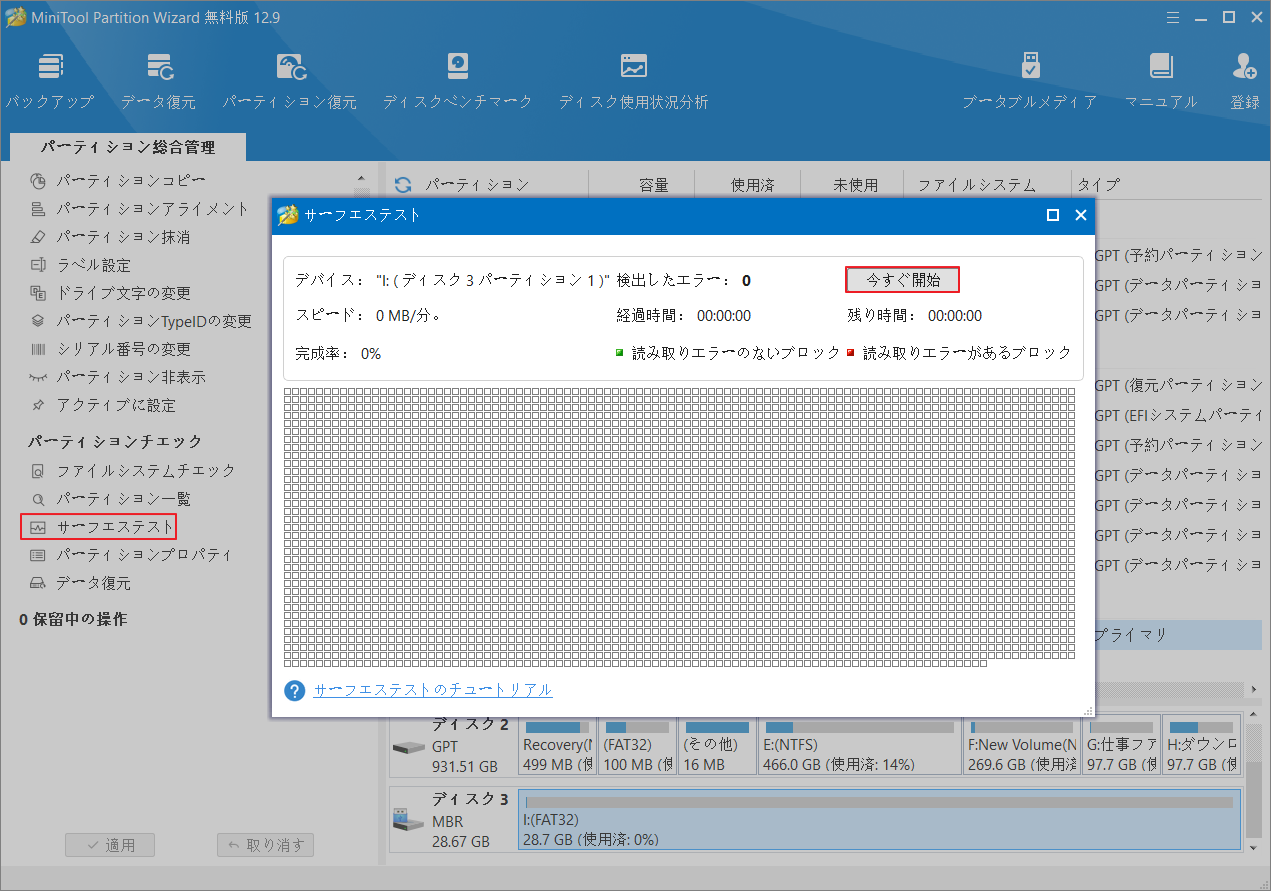Open the Manual (マニュアル)
This screenshot has height=891, width=1271.
click(1161, 82)
